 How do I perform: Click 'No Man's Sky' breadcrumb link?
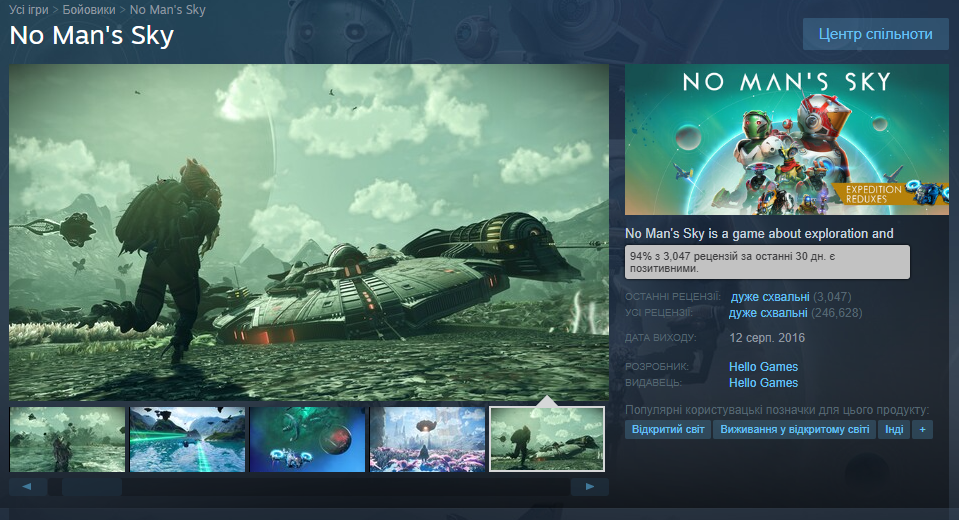click(168, 10)
